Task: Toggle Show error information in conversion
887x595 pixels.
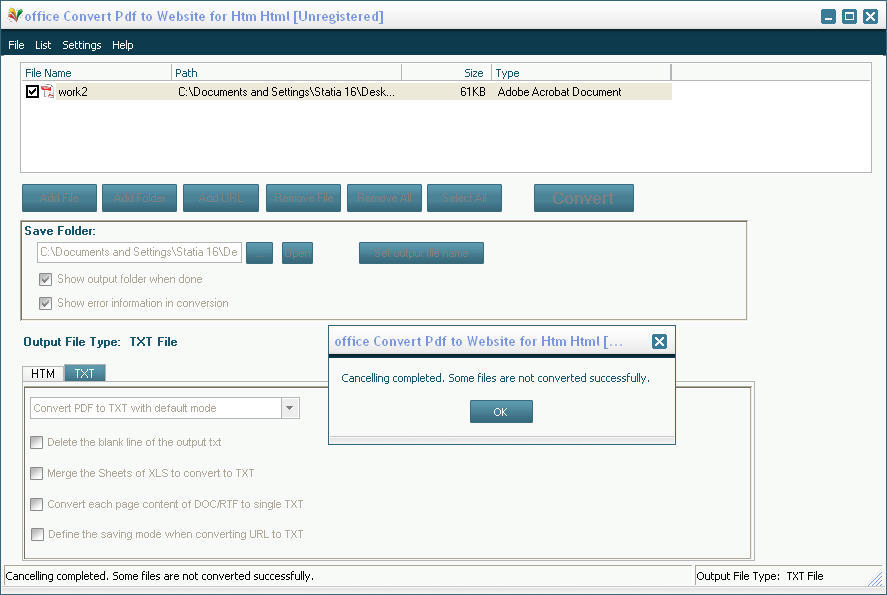Action: [46, 303]
